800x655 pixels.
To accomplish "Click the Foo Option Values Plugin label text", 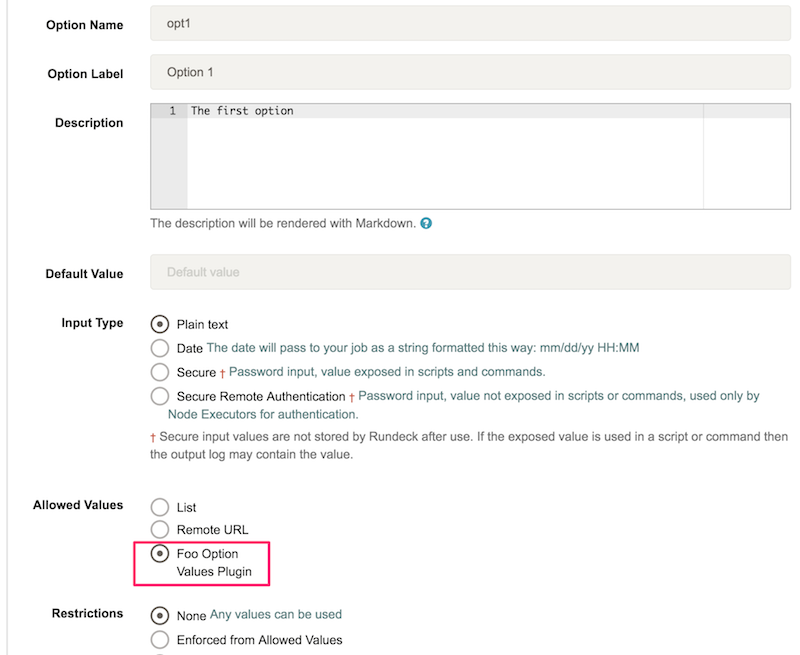I will pyautogui.click(x=214, y=563).
